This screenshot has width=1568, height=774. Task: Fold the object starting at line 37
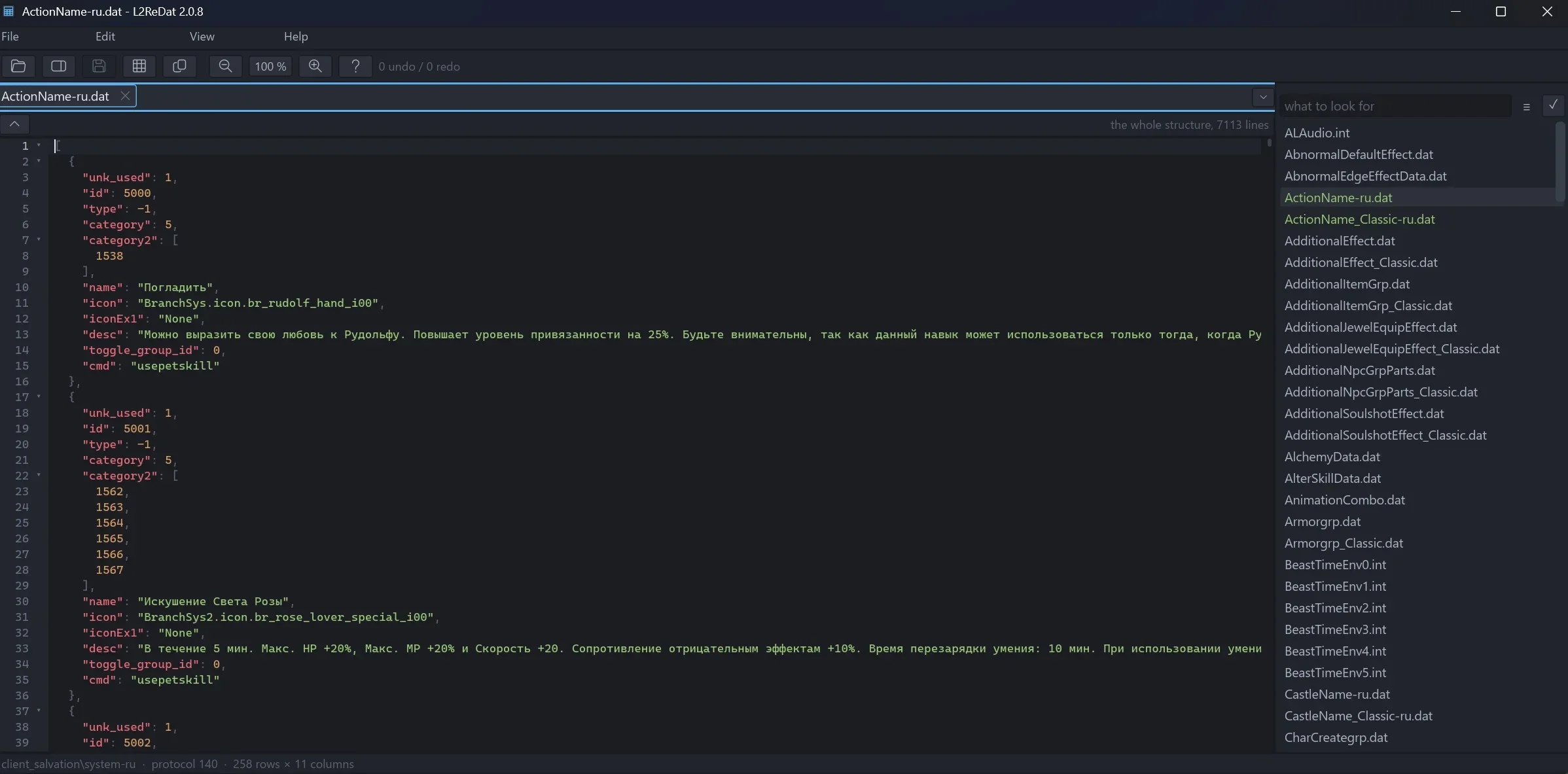click(39, 711)
